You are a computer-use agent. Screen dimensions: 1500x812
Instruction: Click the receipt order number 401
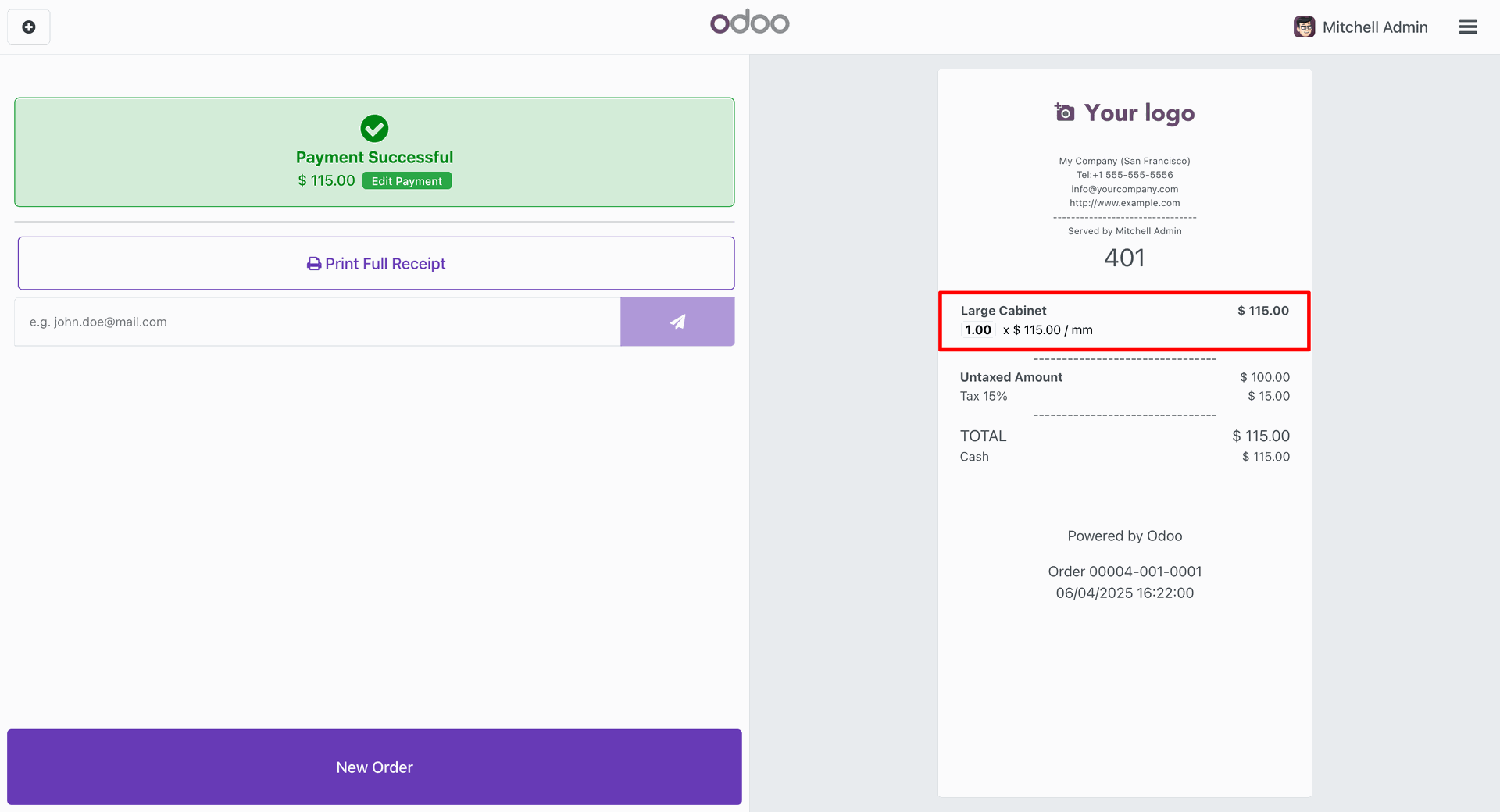click(x=1124, y=258)
